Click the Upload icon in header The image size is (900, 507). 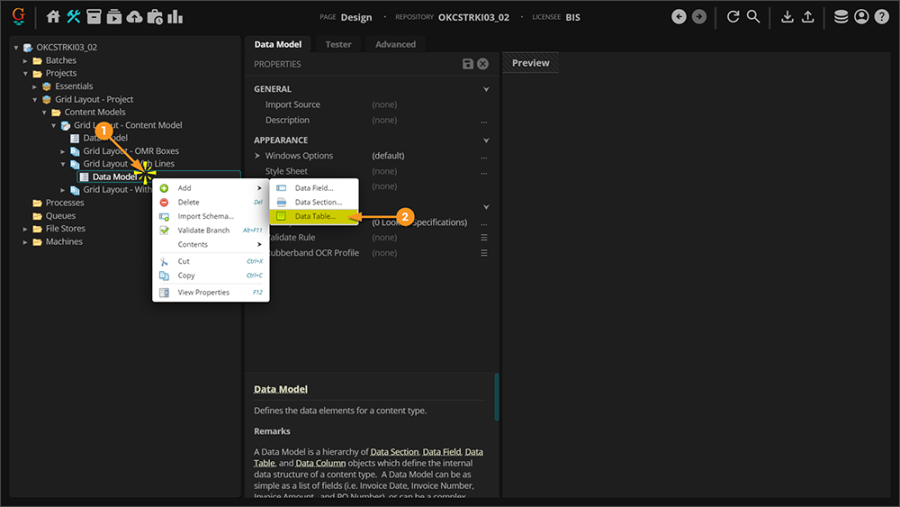tap(808, 17)
